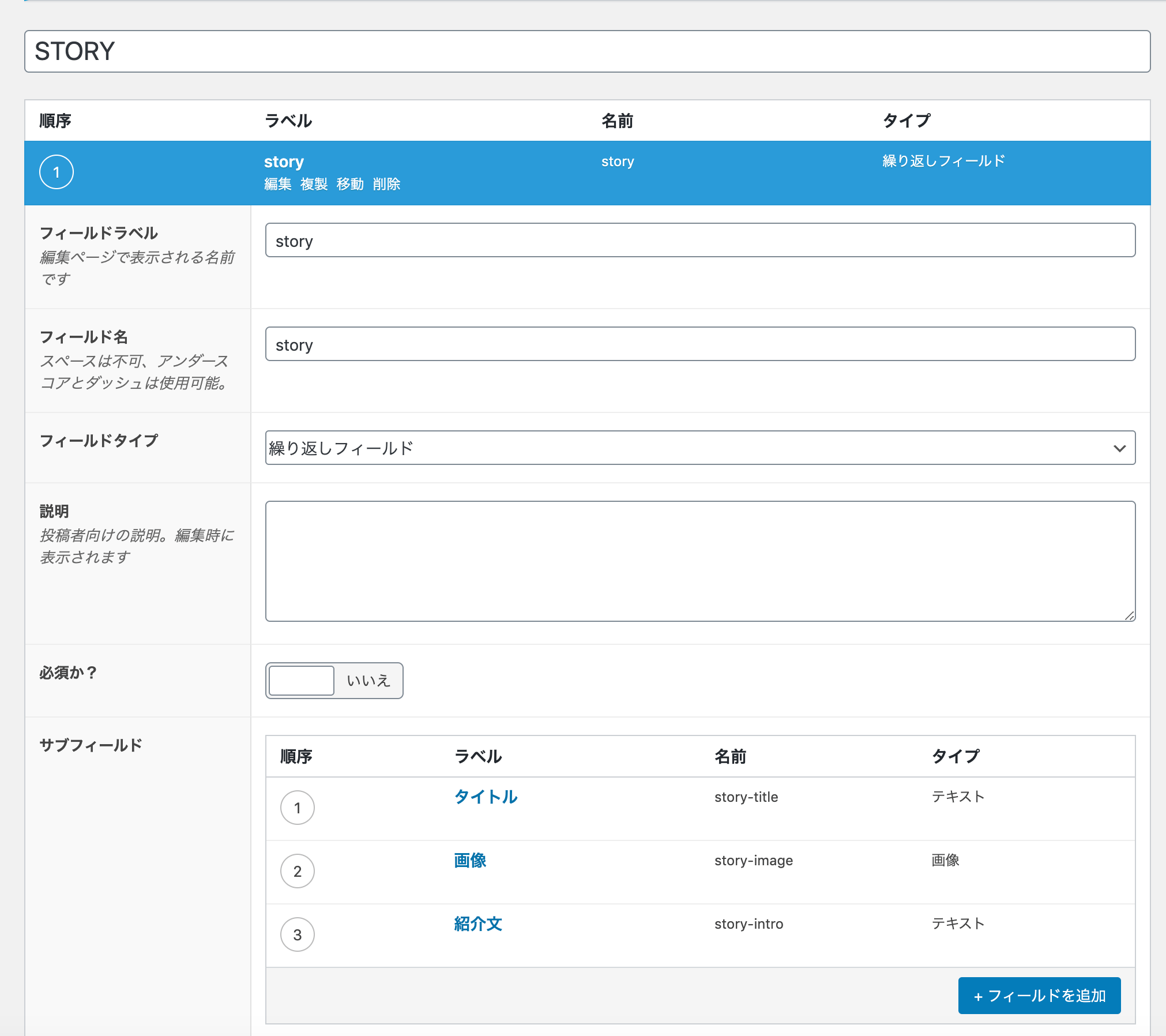The image size is (1166, 1036).
Task: Open the フィールドタイプ dropdown
Action: tap(699, 447)
